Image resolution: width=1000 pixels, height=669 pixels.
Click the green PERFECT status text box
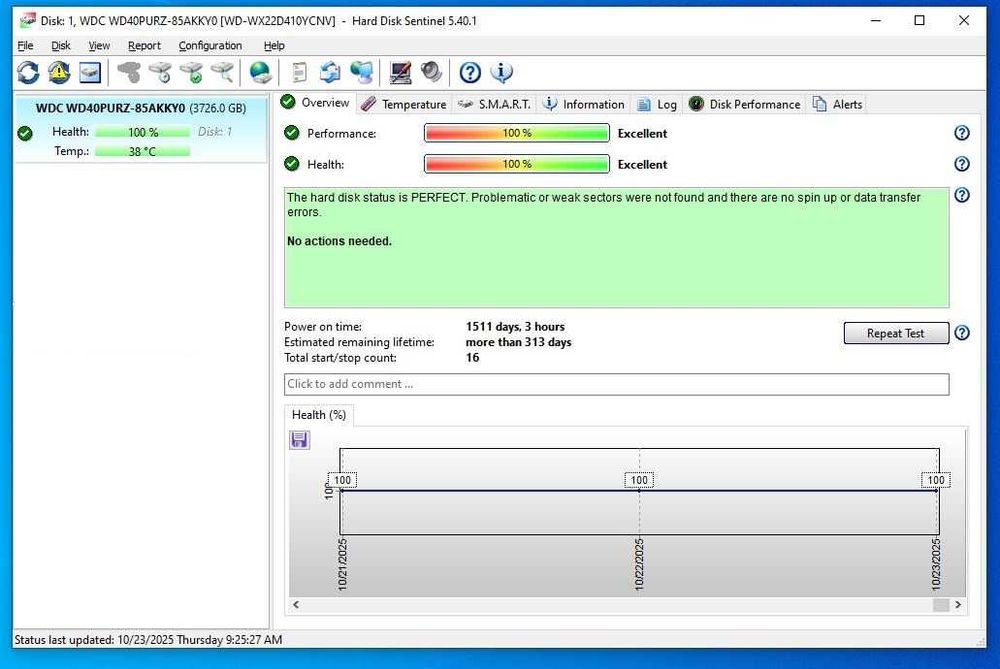[x=616, y=247]
